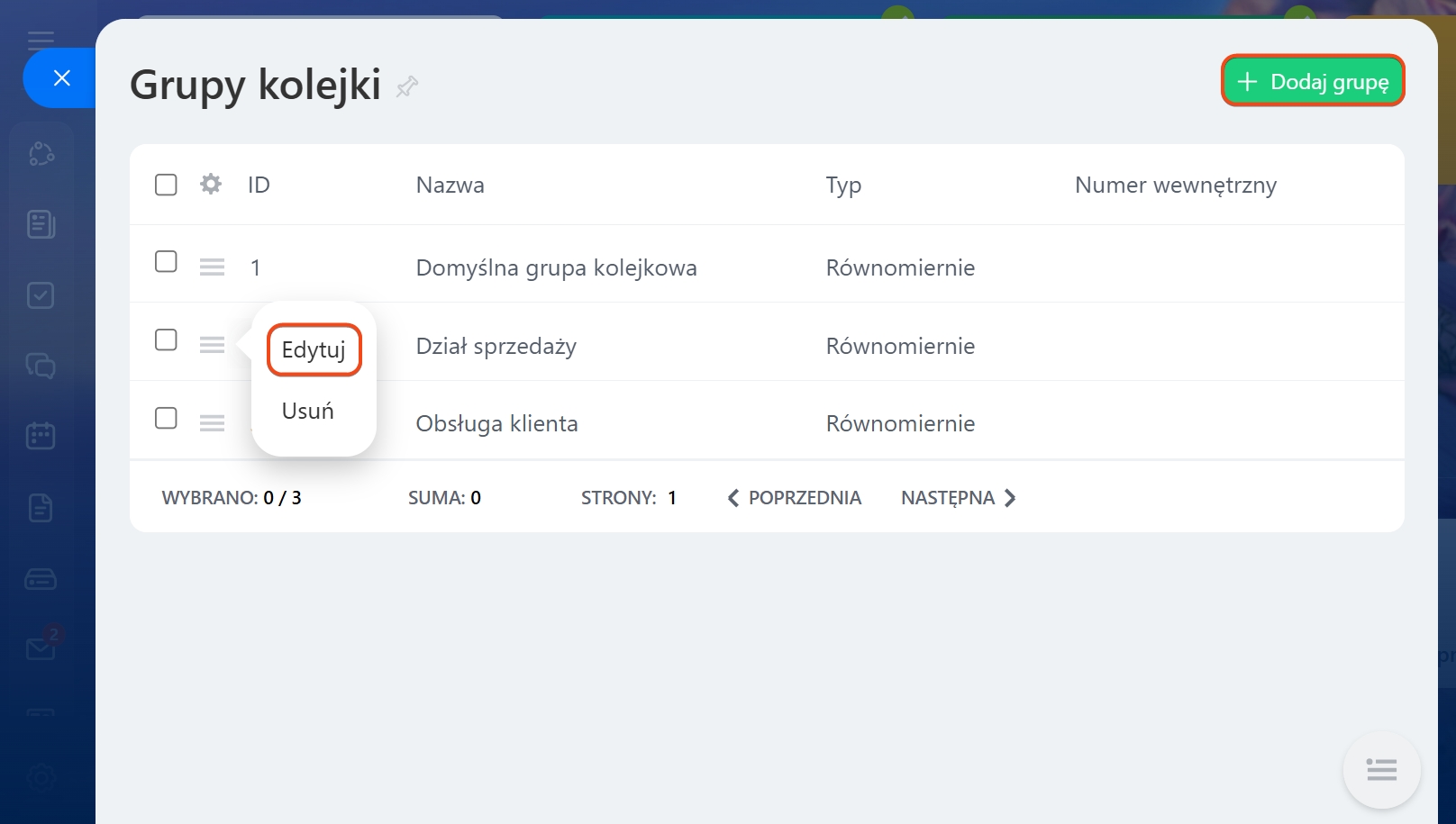Open grid settings gear icon in table header

point(211,185)
